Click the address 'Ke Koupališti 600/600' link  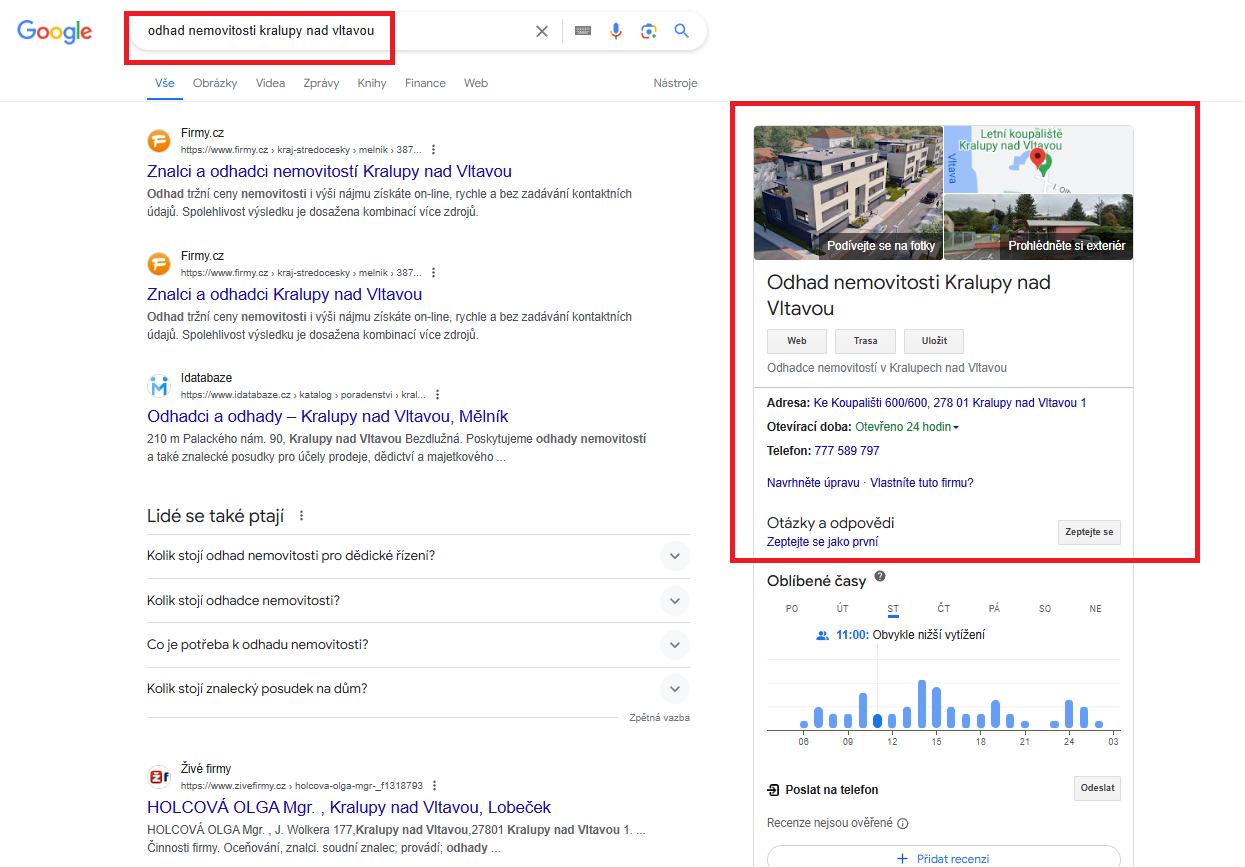[x=950, y=403]
